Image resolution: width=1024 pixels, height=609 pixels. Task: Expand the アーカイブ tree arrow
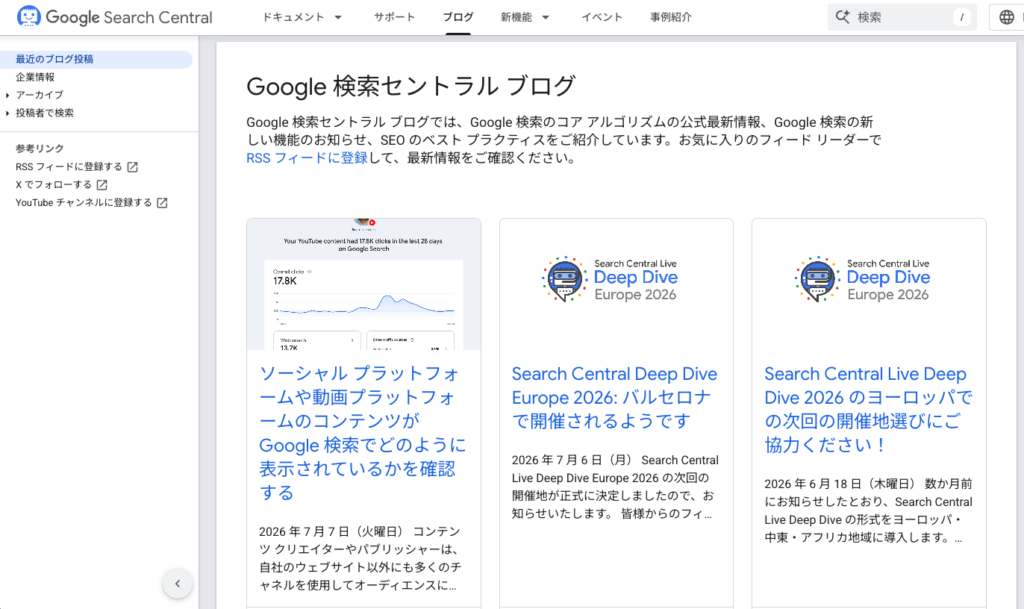coord(7,95)
